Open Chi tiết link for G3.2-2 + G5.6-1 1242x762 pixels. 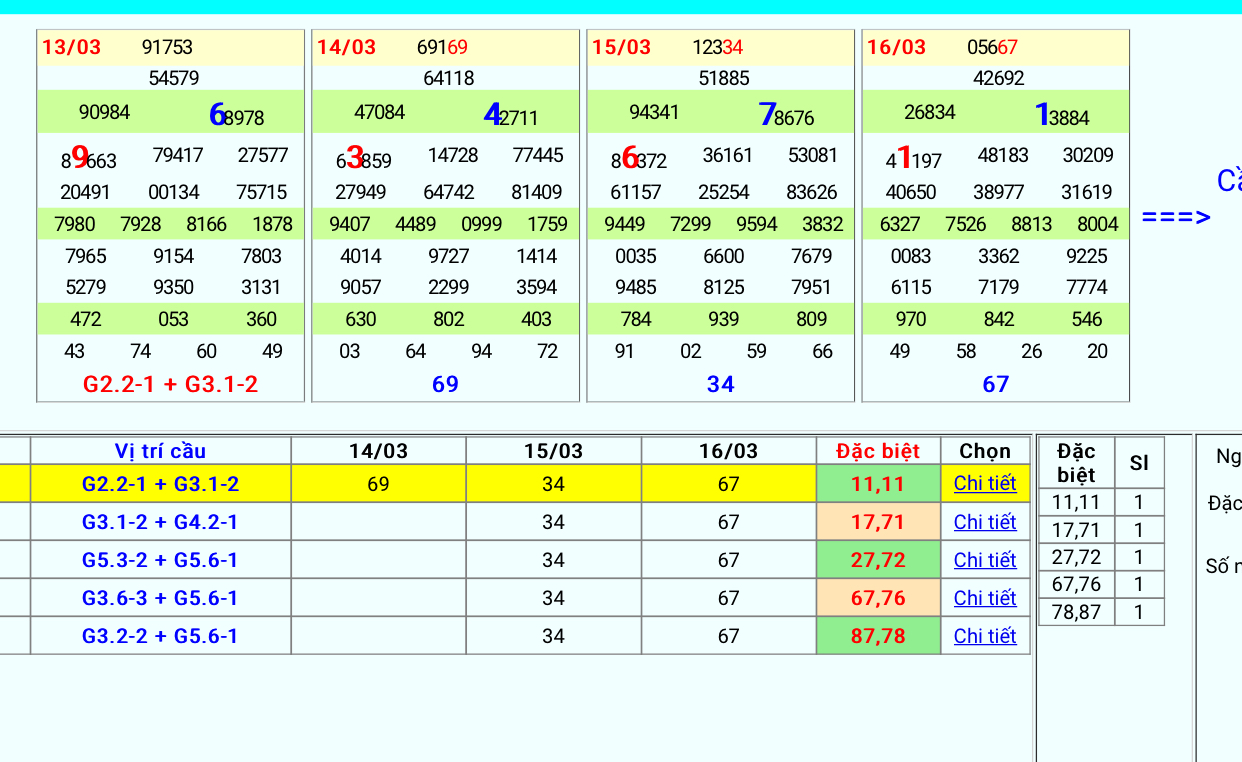[984, 636]
